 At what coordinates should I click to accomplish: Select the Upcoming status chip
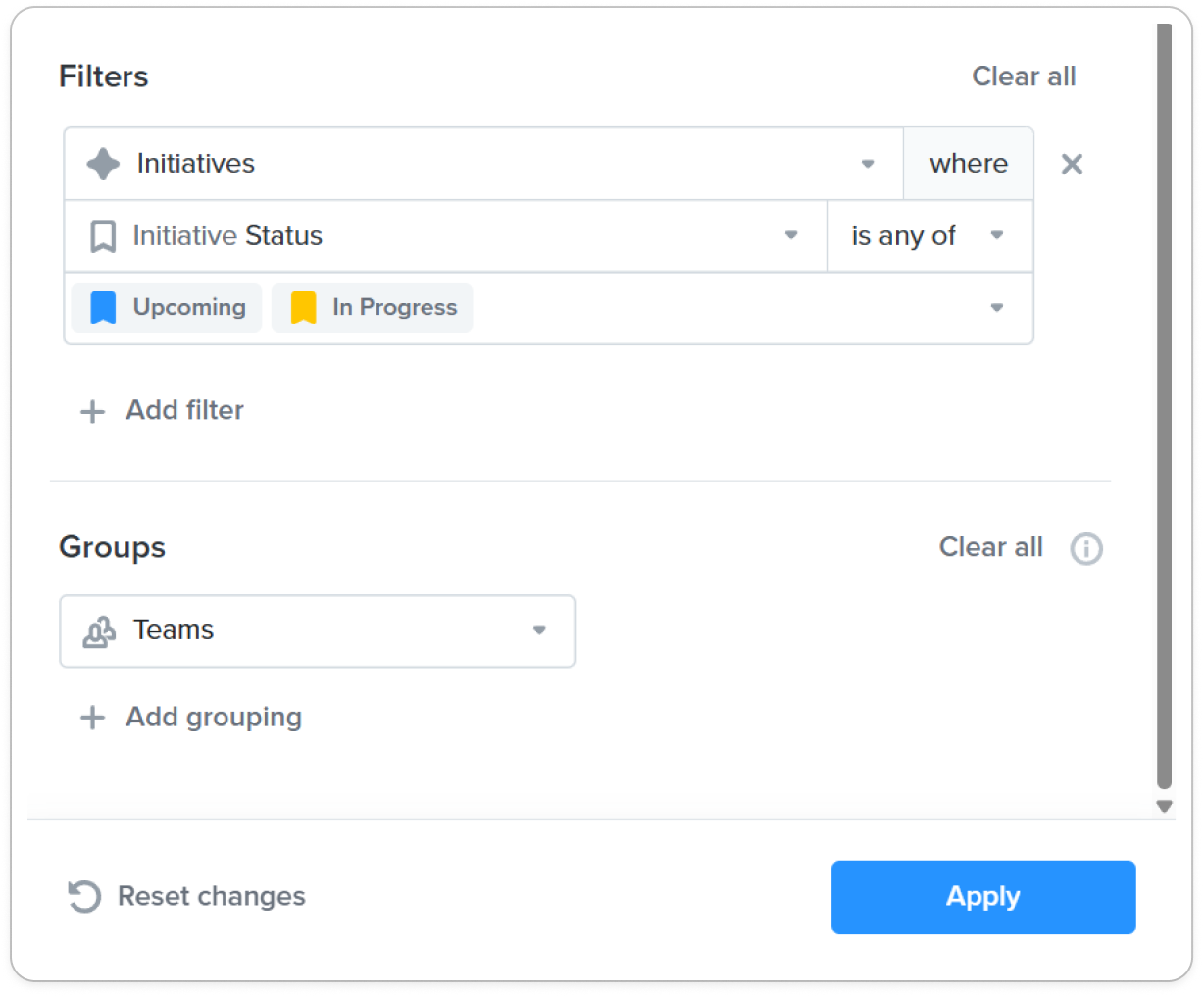coord(167,308)
